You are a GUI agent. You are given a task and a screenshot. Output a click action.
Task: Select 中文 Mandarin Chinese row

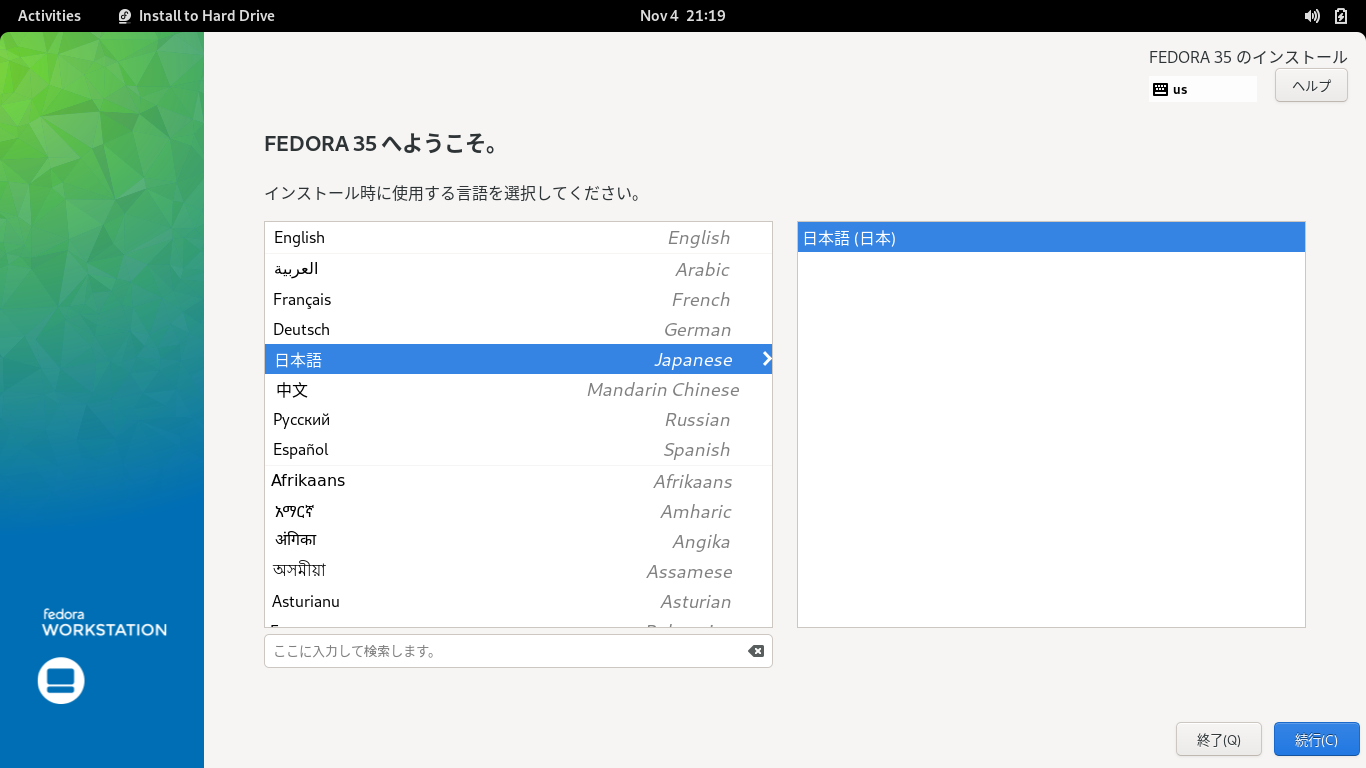click(518, 389)
